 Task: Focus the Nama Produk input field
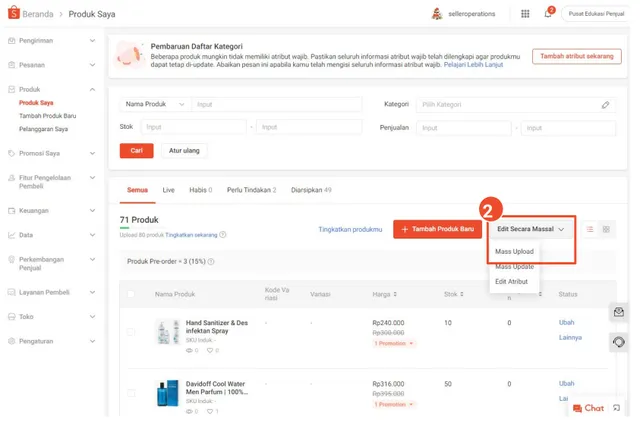[x=277, y=104]
